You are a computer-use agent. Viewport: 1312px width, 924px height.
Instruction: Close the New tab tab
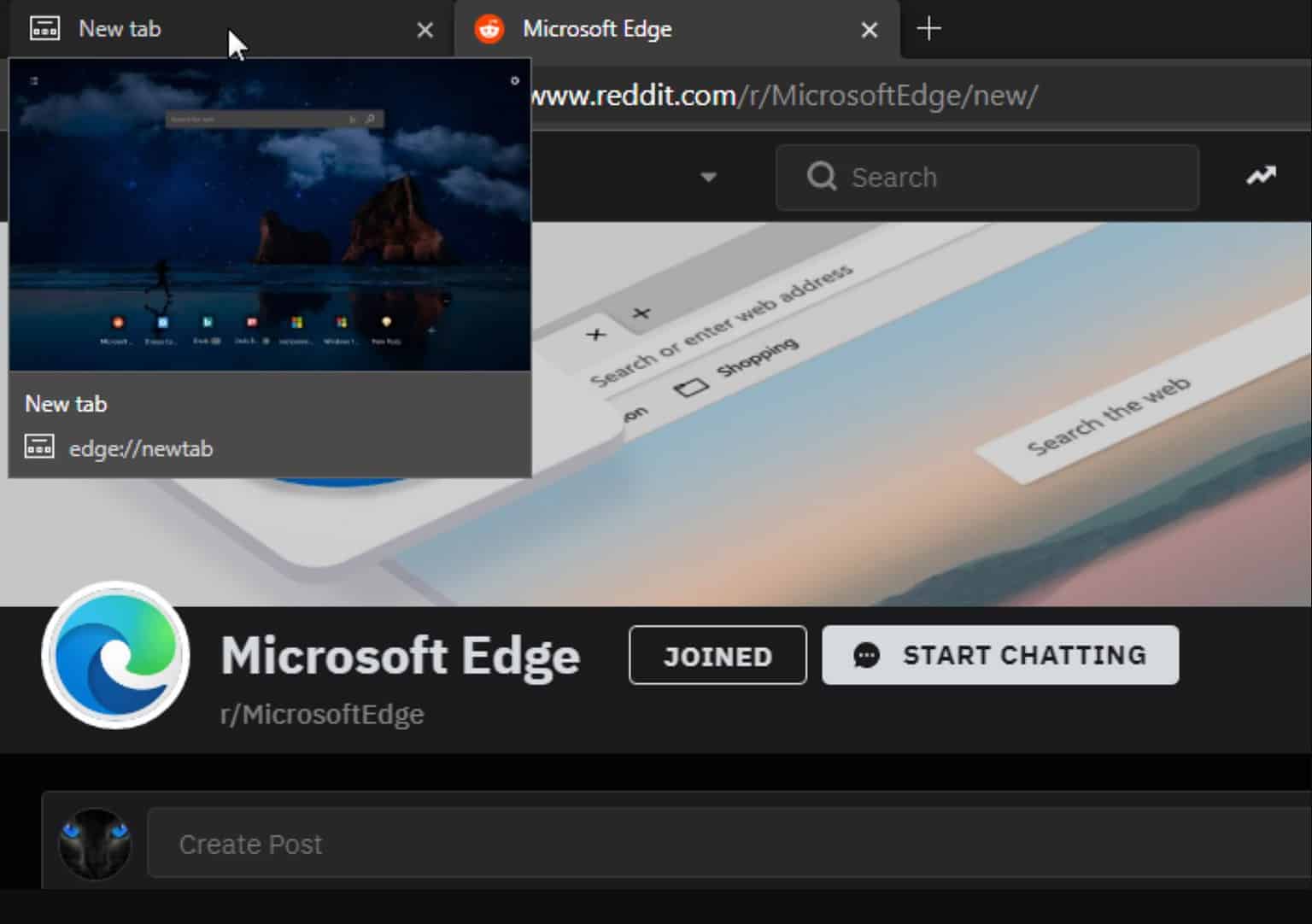[425, 30]
